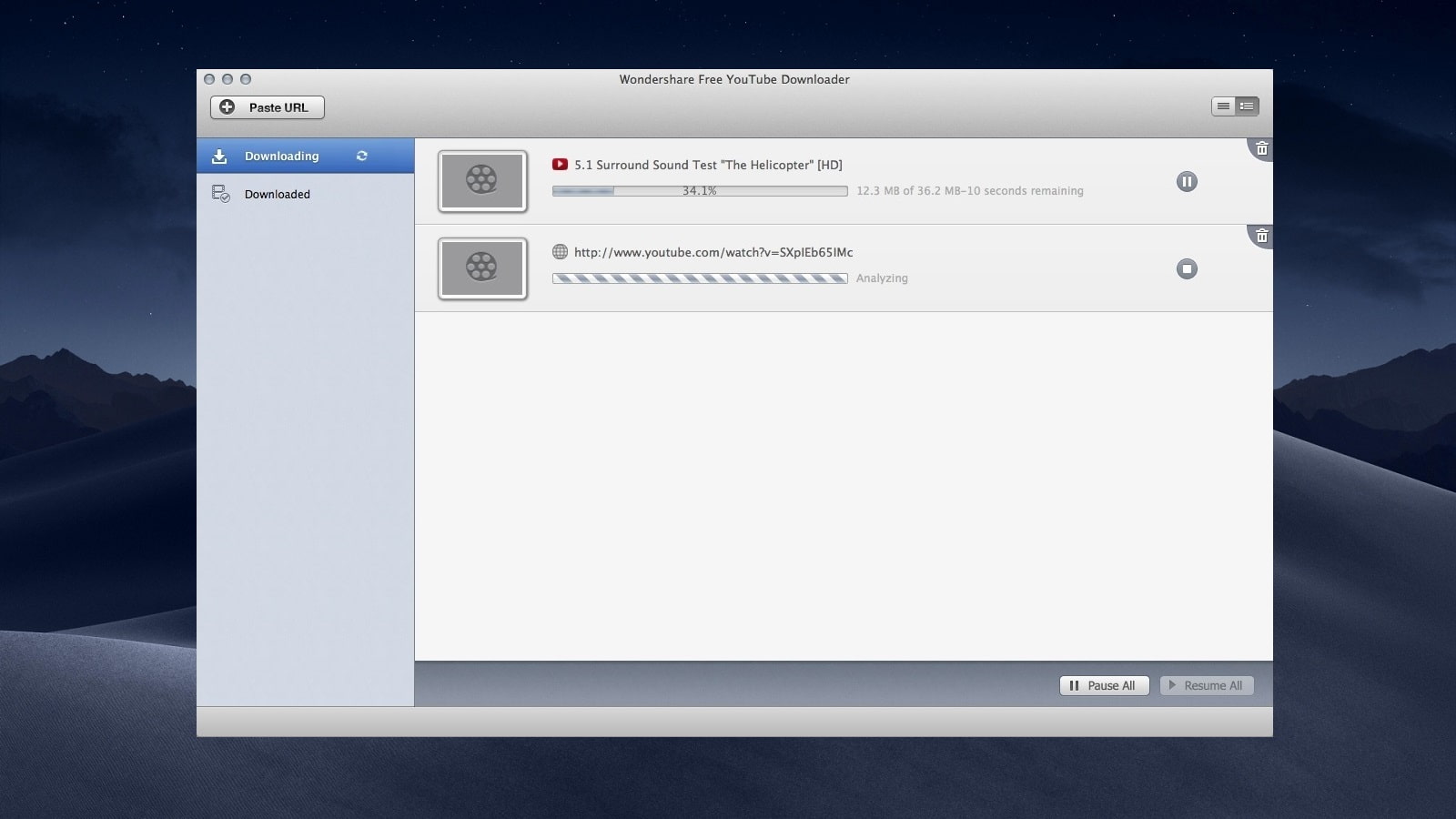Click the 12.3 MB of 36.2 MB status
Viewport: 1456px width, 819px height.
point(970,191)
